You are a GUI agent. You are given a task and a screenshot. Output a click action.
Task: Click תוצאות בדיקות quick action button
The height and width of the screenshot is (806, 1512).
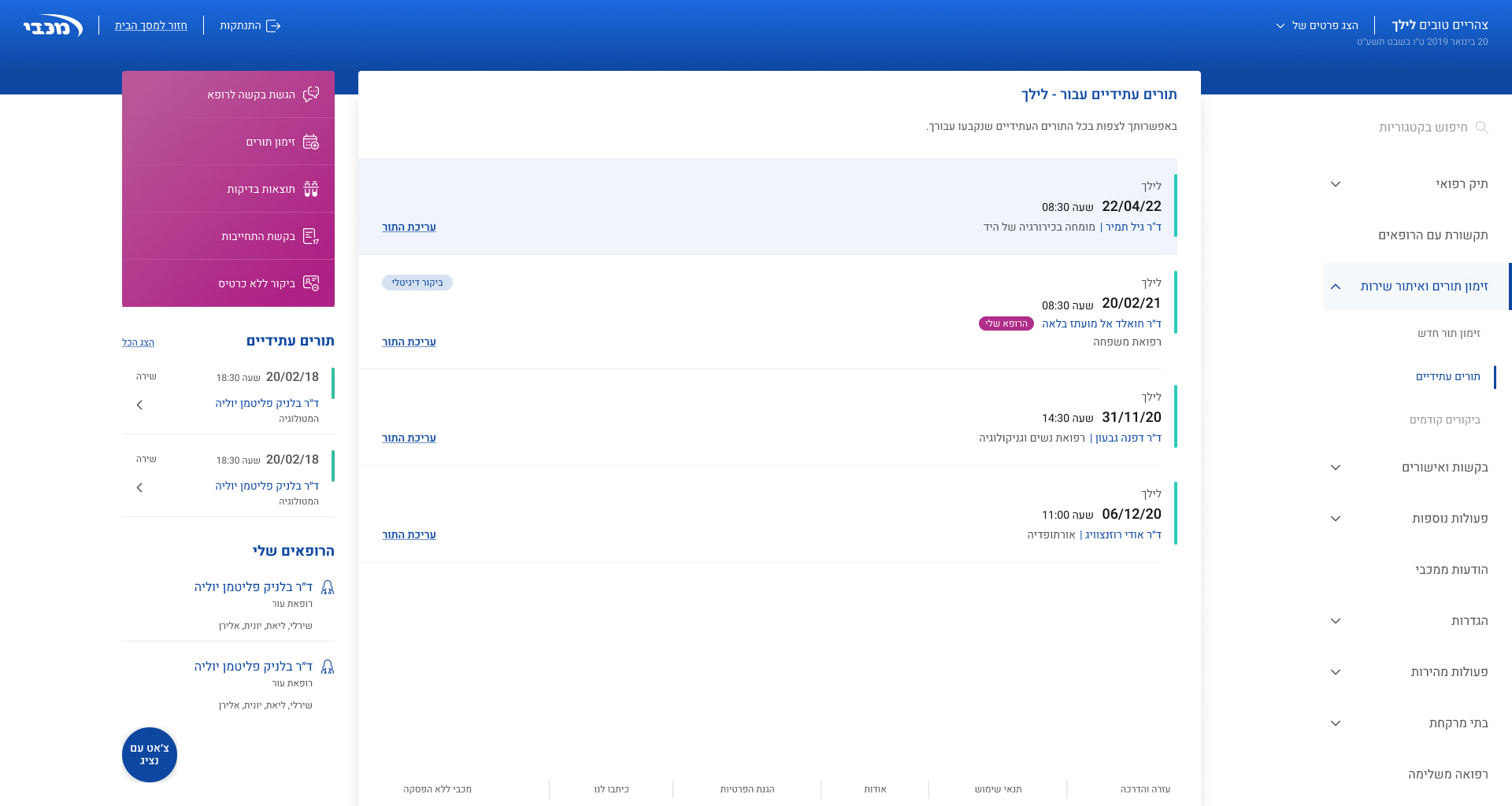[x=228, y=189]
